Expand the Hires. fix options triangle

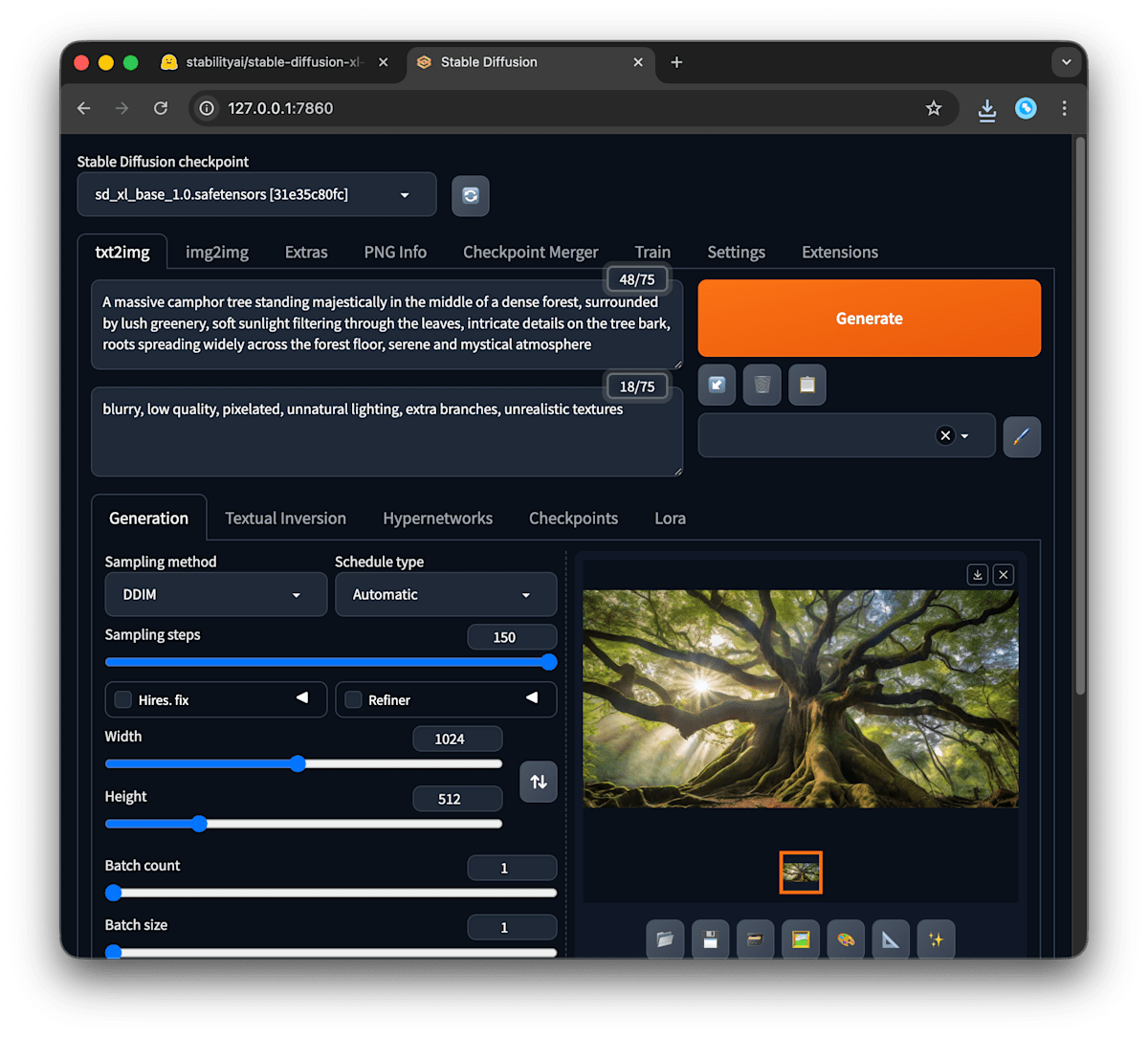302,697
